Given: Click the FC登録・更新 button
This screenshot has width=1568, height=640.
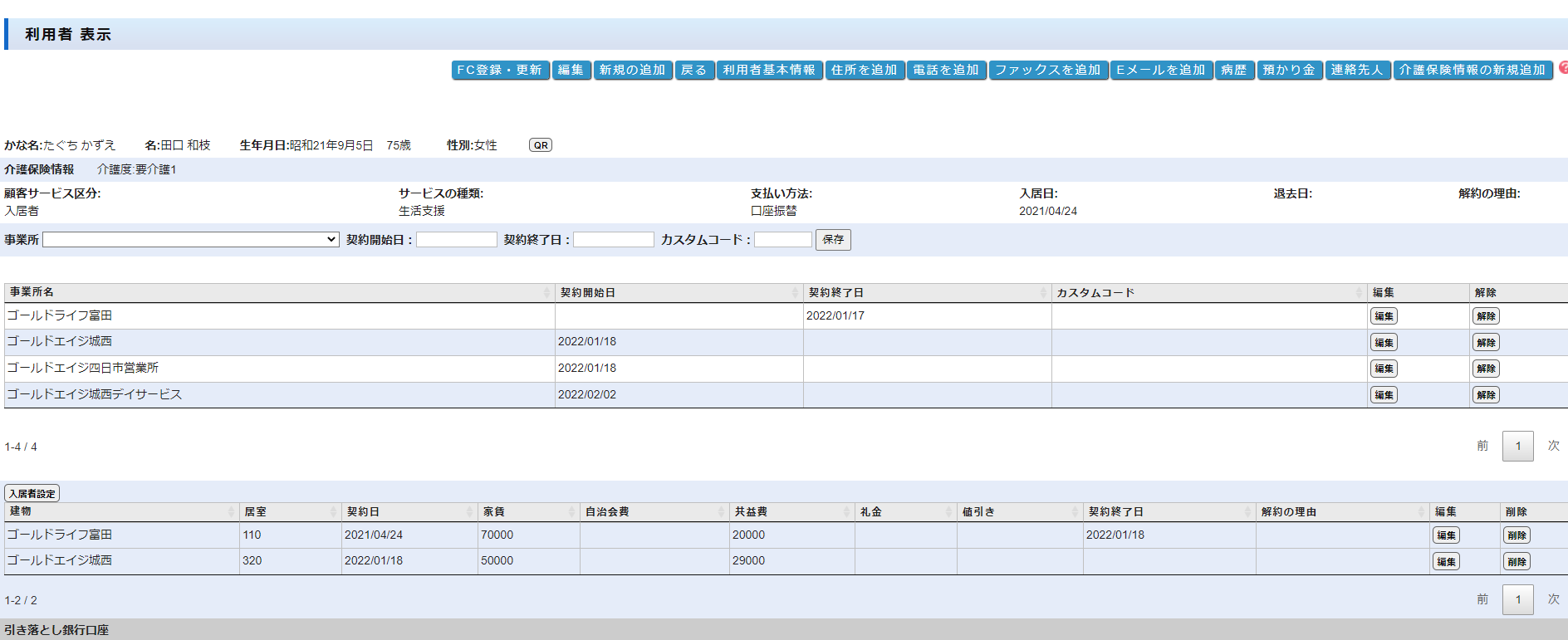Looking at the screenshot, I should 500,71.
